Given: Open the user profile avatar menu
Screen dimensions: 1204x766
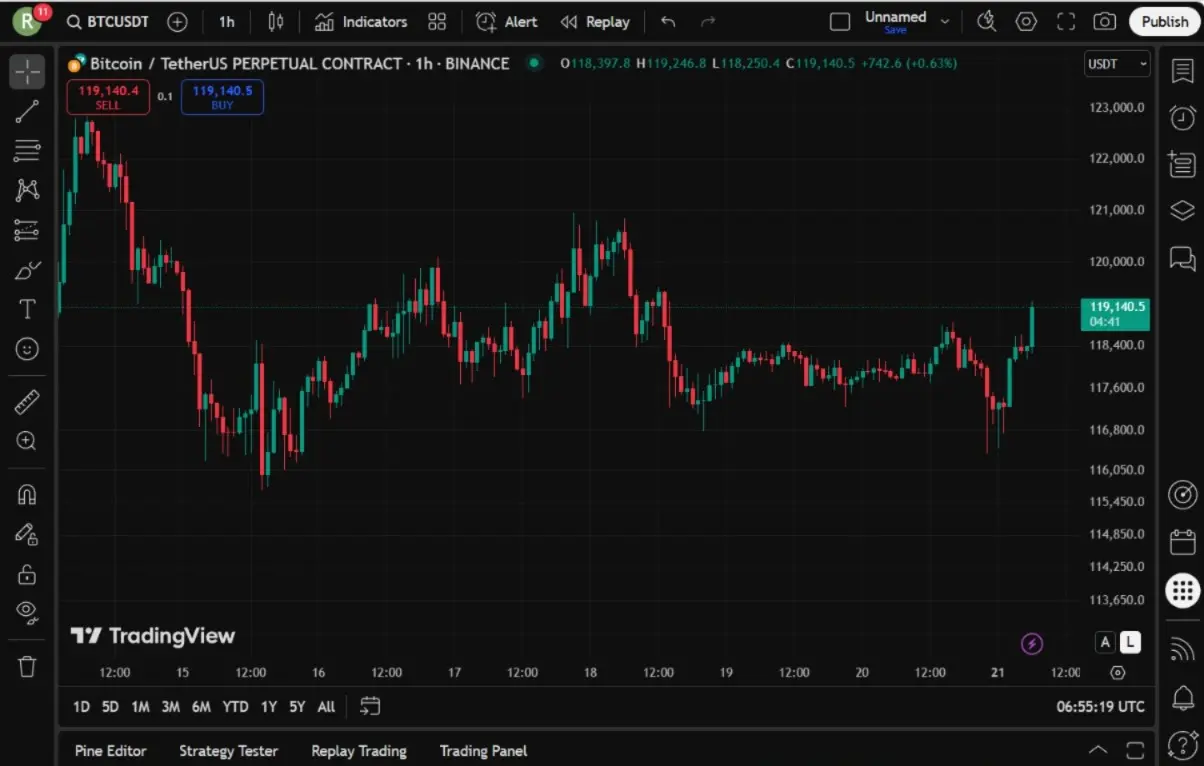Looking at the screenshot, I should tap(27, 21).
